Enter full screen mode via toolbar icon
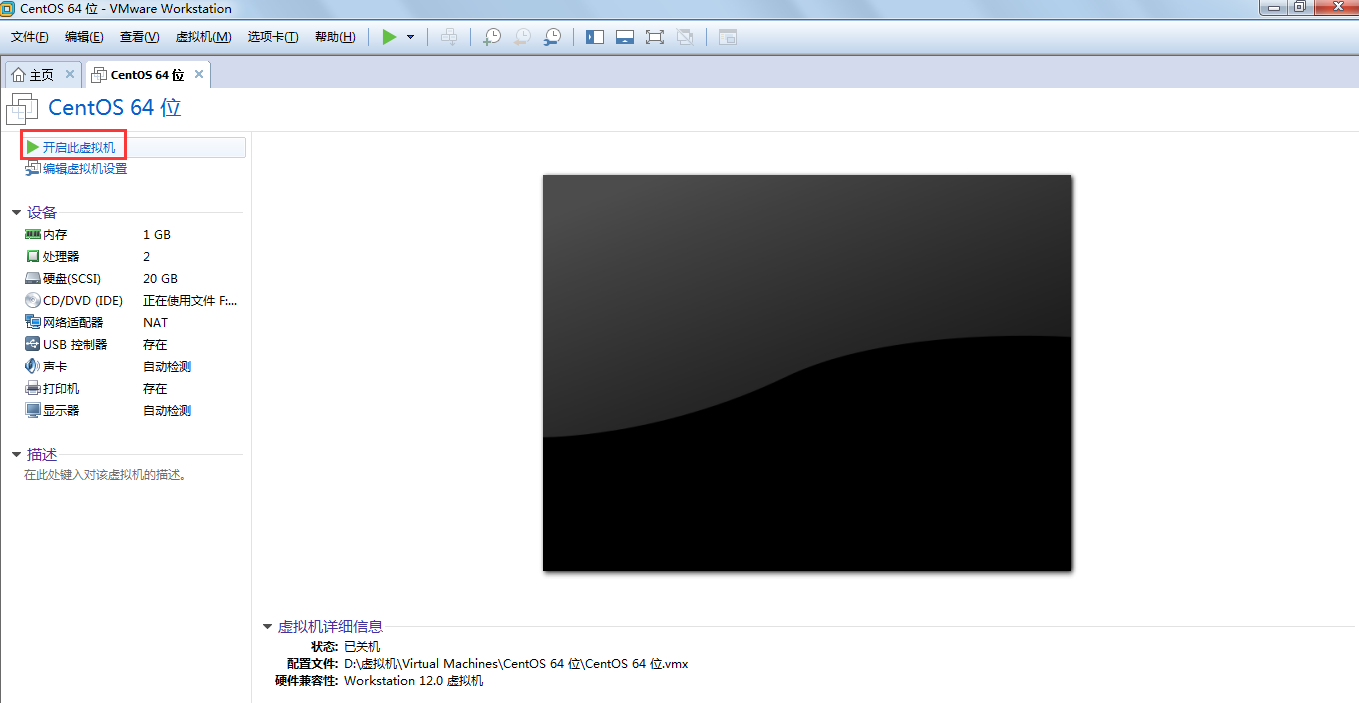 tap(655, 37)
